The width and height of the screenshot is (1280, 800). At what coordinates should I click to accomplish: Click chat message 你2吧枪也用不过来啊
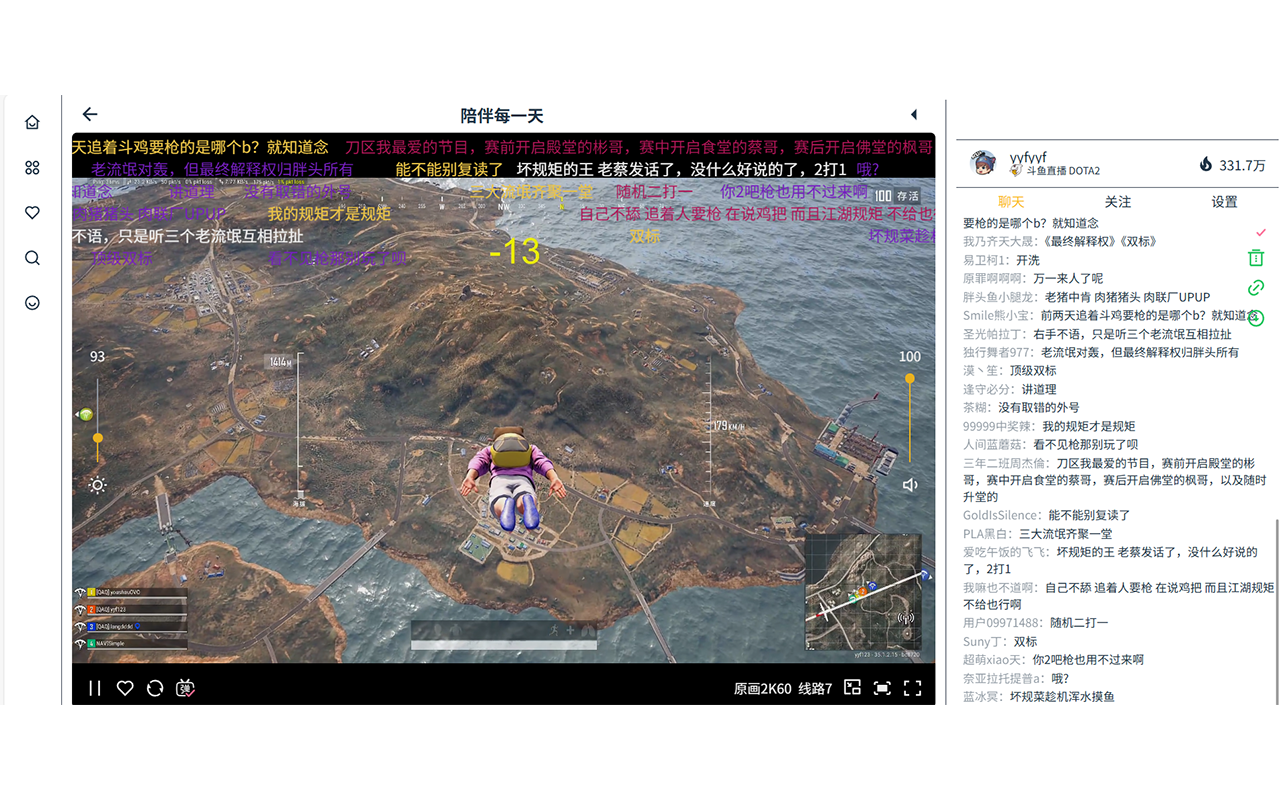(1088, 660)
